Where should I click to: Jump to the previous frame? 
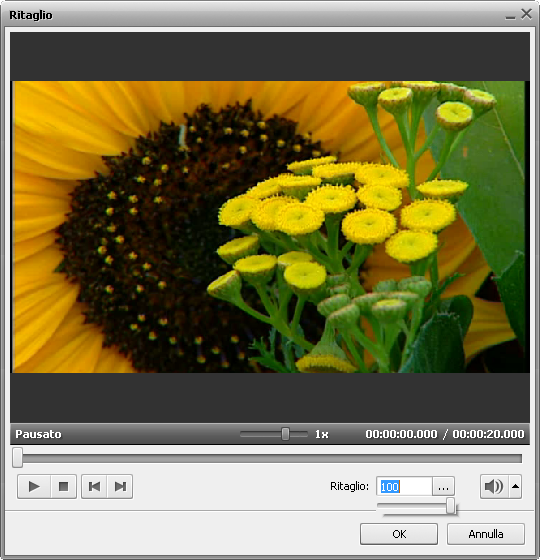tap(94, 486)
